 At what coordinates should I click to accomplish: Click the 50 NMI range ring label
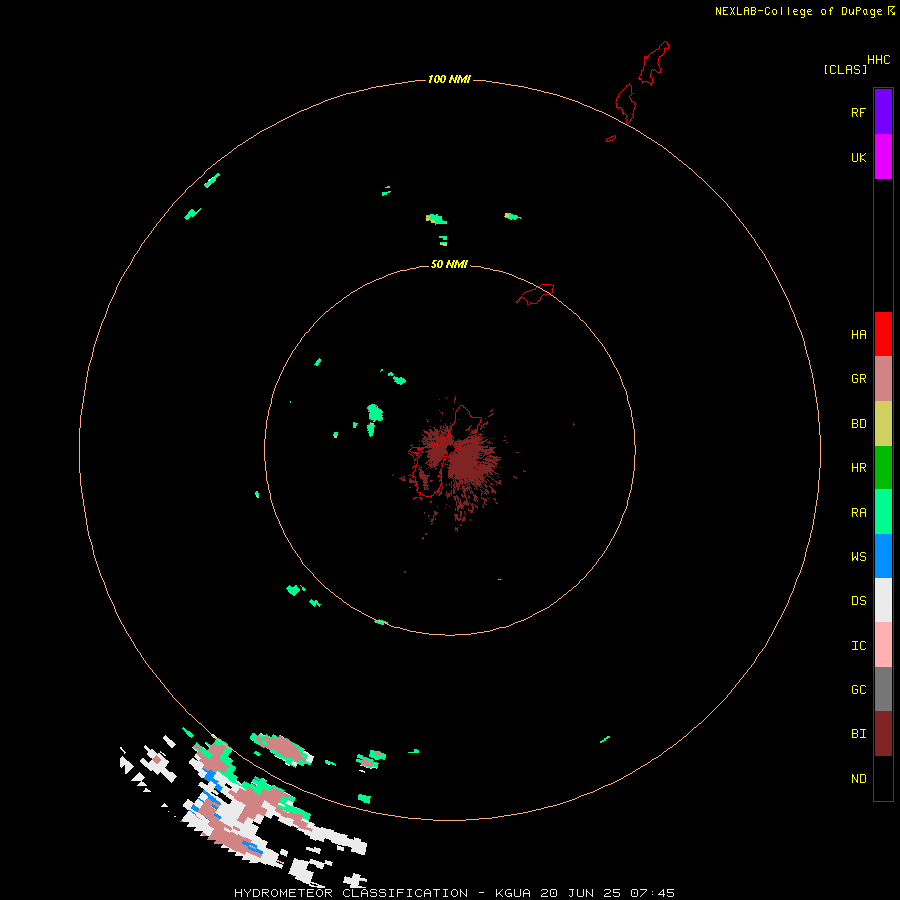[x=449, y=264]
